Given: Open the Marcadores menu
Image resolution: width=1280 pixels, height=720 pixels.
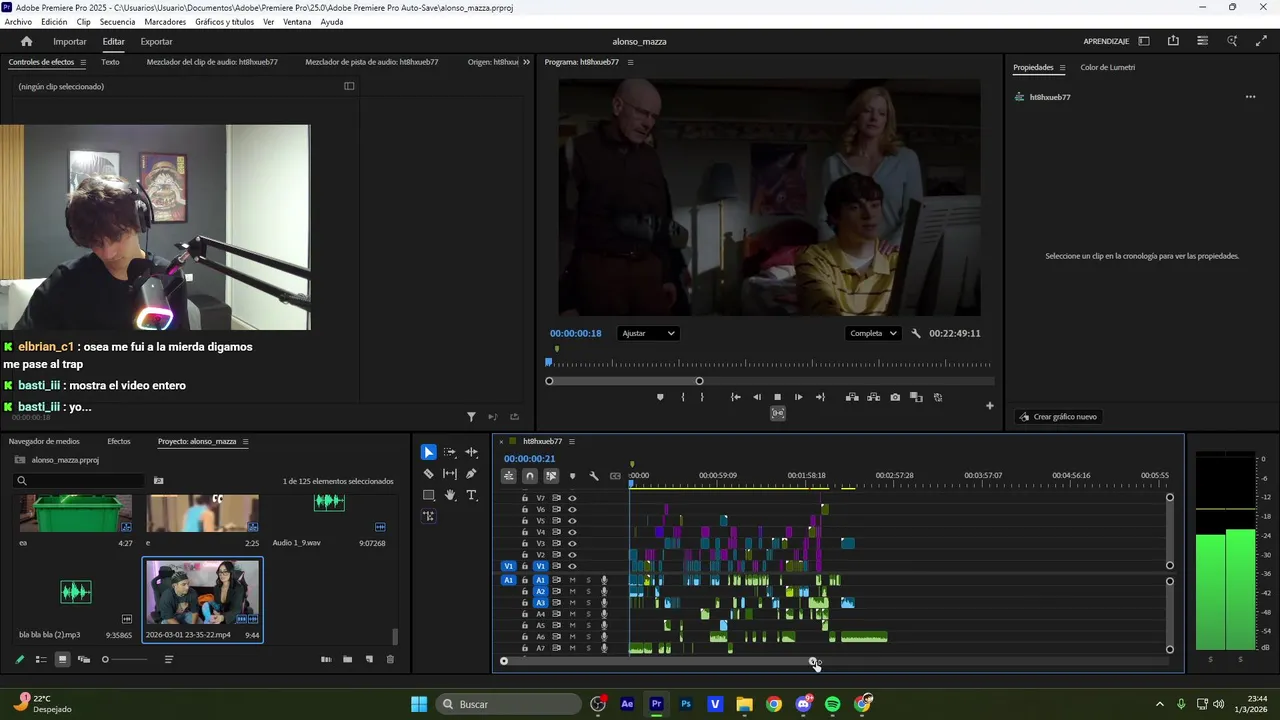Looking at the screenshot, I should click(x=165, y=22).
